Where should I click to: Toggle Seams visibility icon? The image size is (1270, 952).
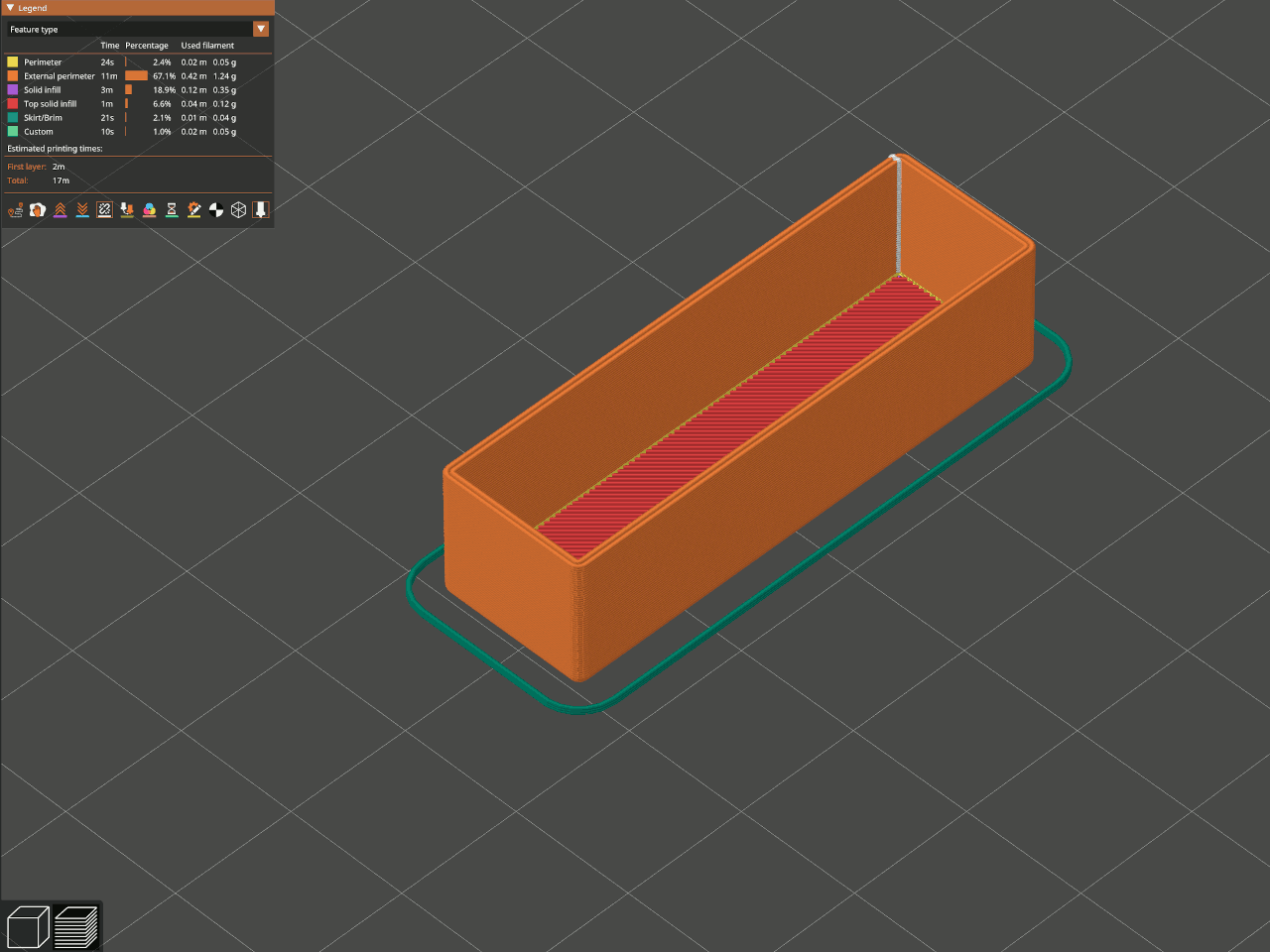coord(104,209)
